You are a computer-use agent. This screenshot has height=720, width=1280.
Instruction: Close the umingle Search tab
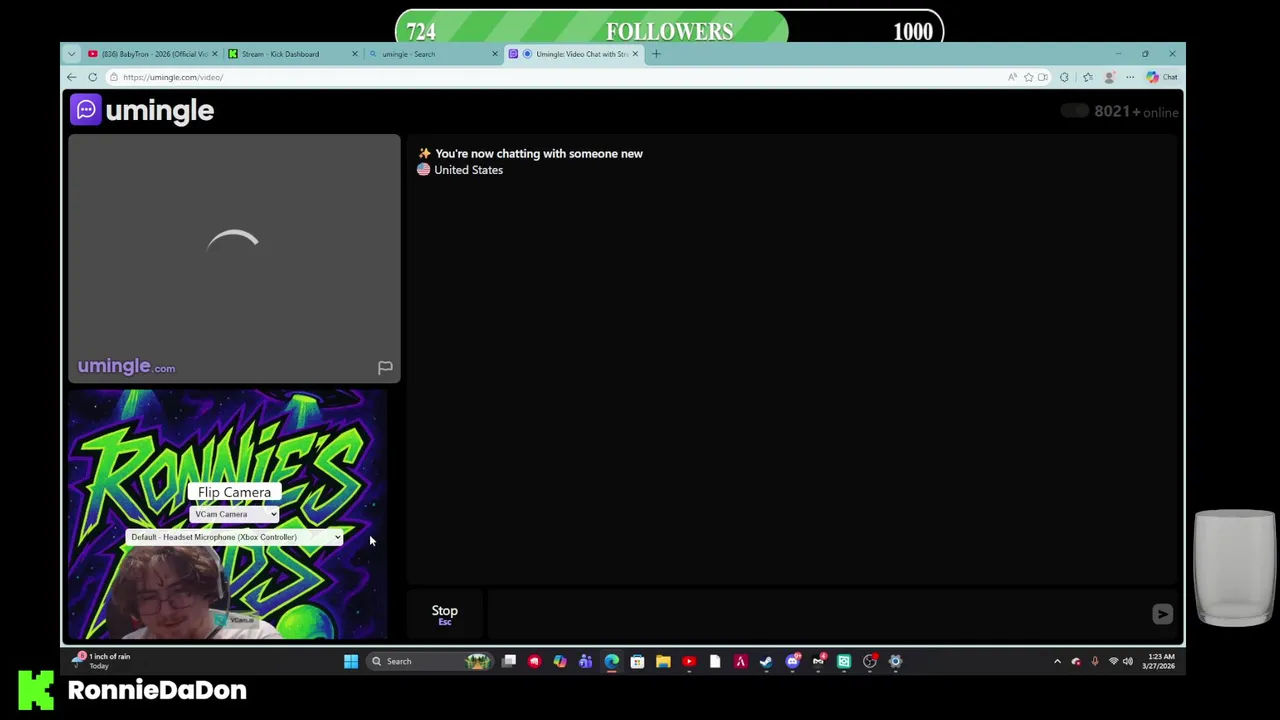click(494, 54)
